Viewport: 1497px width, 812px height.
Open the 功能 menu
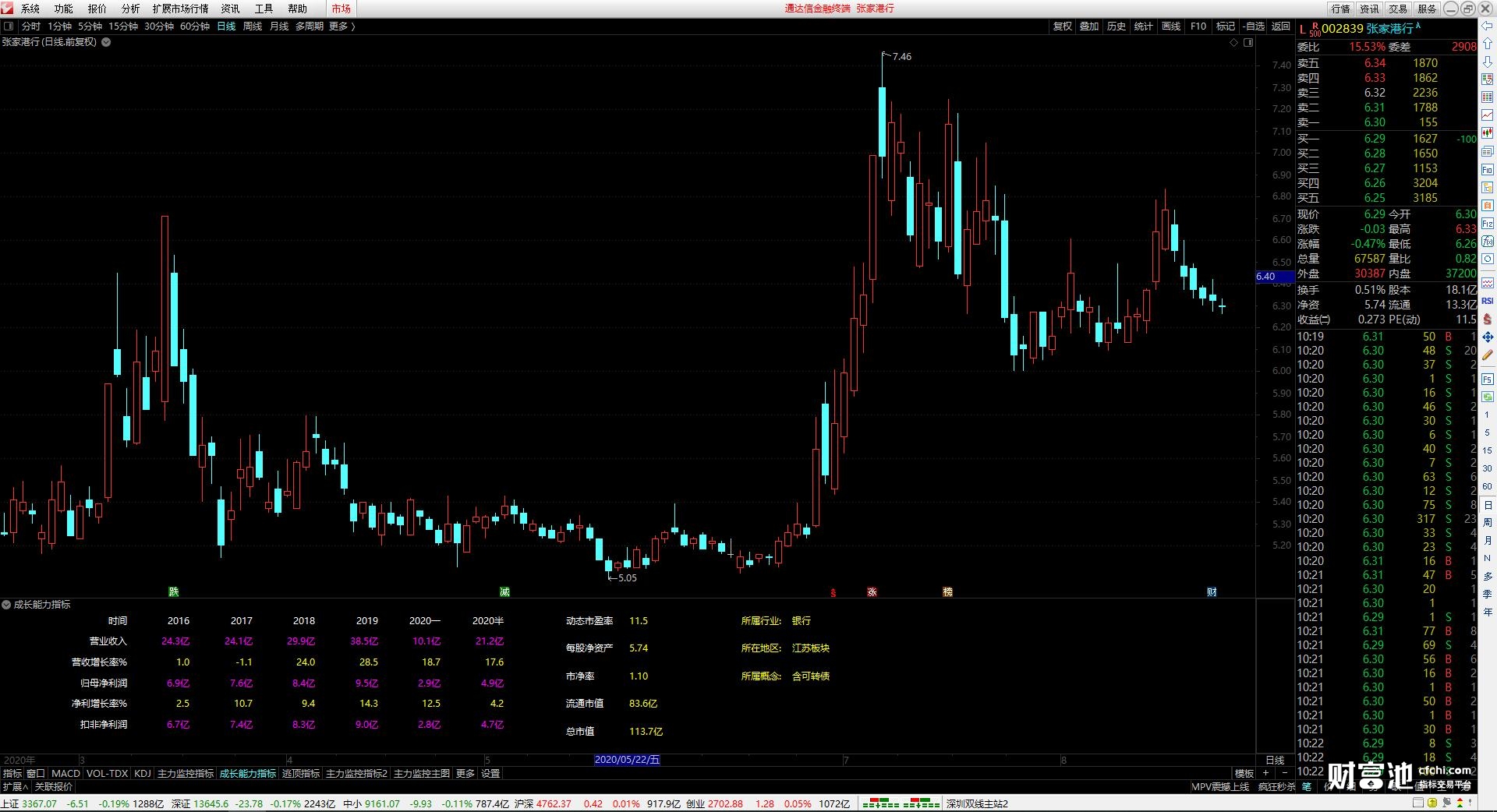[64, 9]
